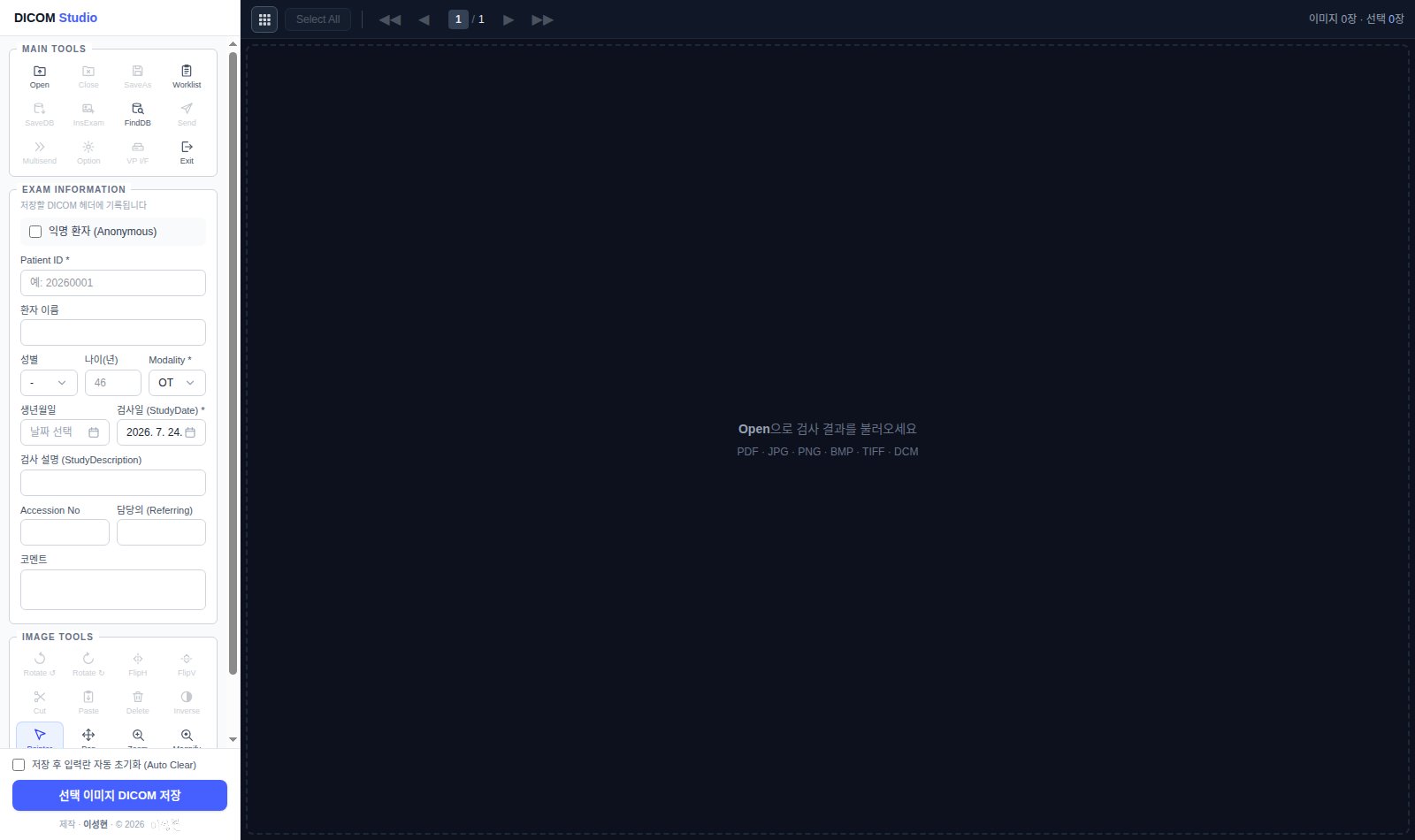The height and width of the screenshot is (840, 1415).
Task: Activate the Pan tool
Action: click(88, 736)
